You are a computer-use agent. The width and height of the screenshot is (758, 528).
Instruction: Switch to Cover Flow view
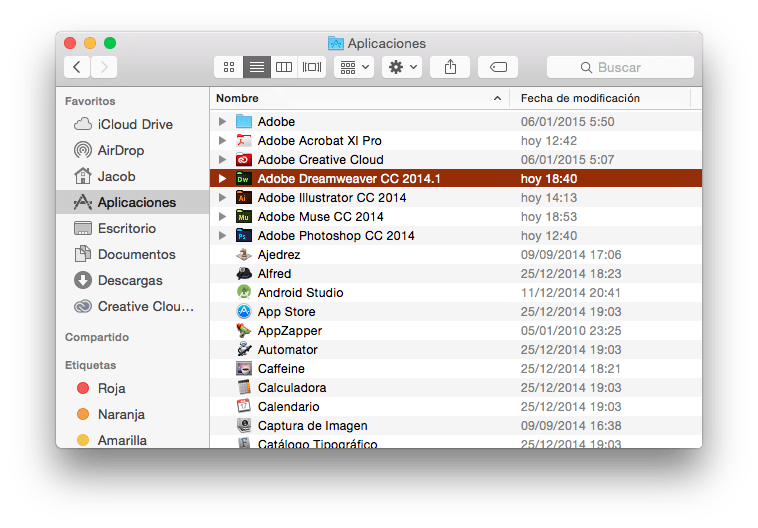pyautogui.click(x=312, y=67)
